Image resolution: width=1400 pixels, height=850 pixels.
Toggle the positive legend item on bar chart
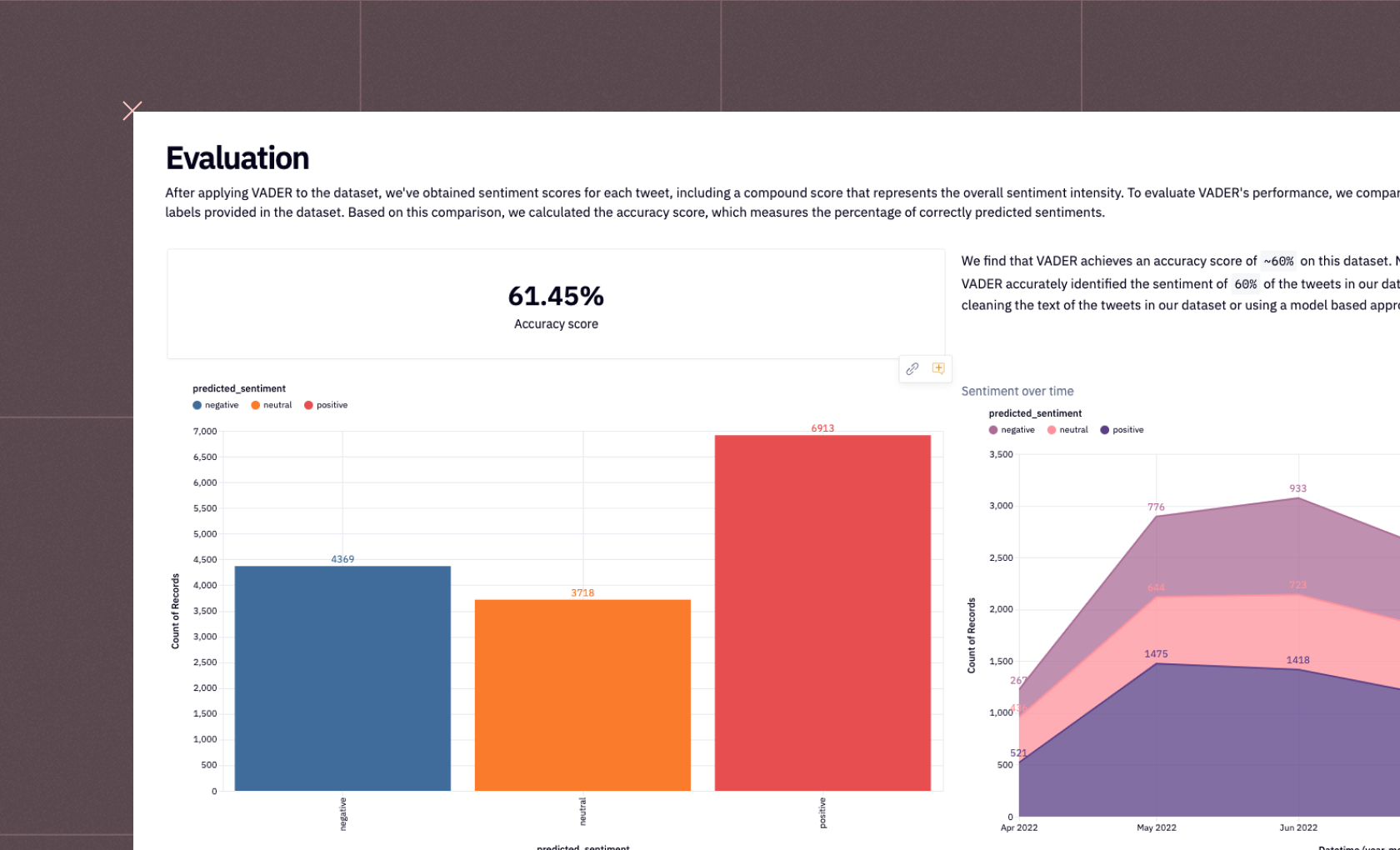click(326, 405)
